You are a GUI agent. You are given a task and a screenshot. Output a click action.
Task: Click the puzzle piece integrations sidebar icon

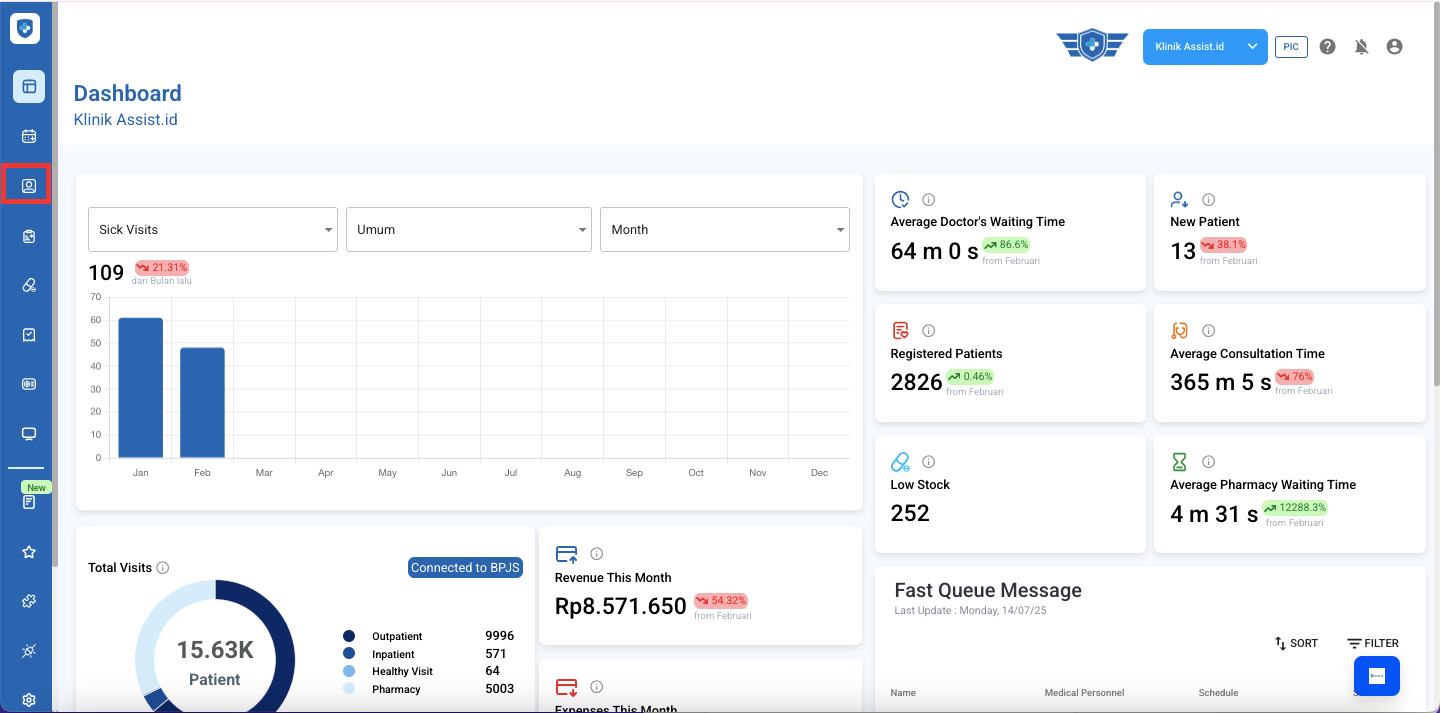29,601
